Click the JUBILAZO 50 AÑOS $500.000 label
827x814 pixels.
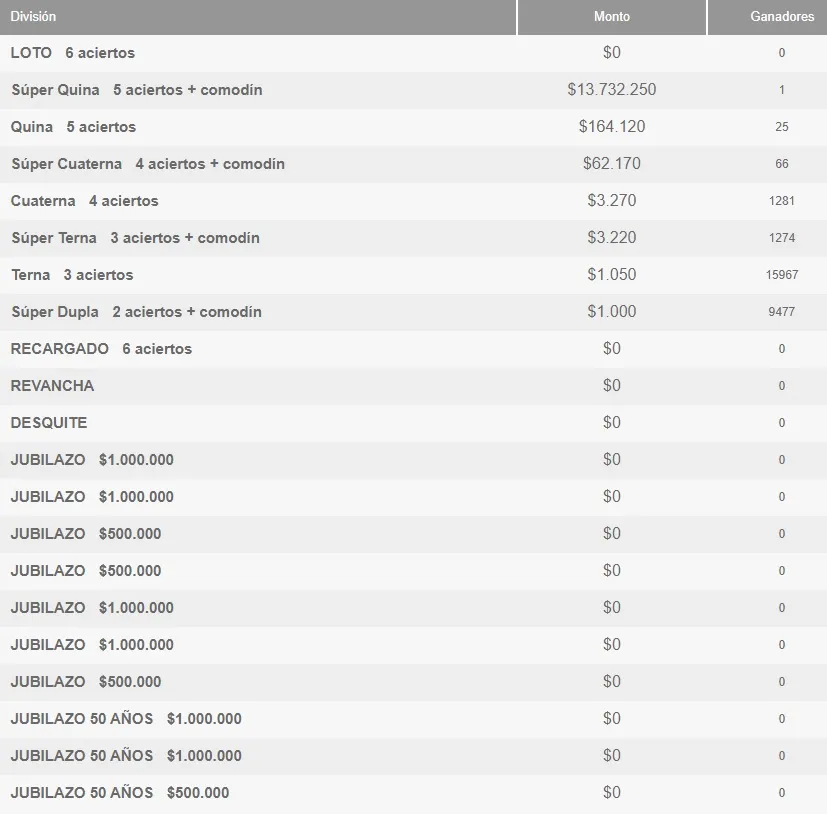point(117,793)
